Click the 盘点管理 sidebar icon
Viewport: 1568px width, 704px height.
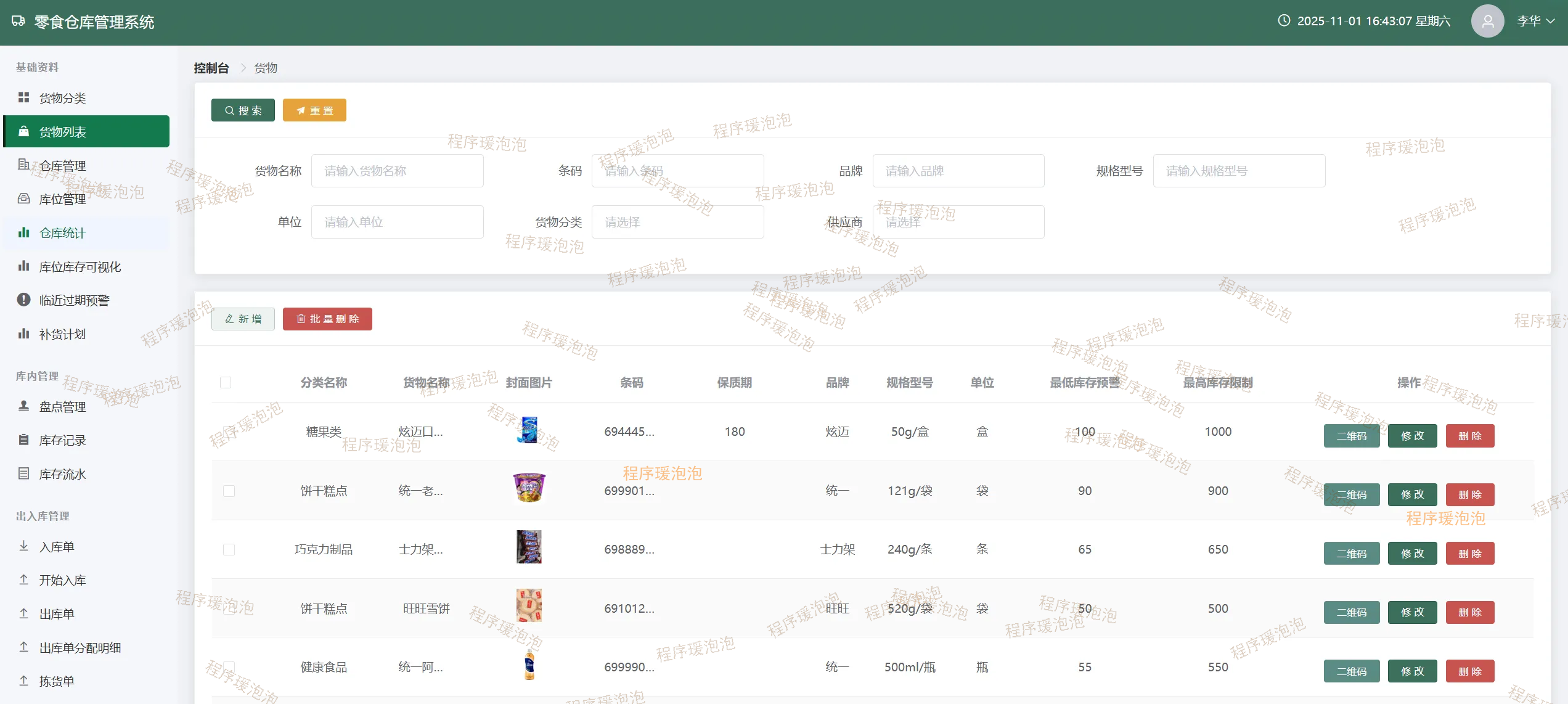(23, 406)
